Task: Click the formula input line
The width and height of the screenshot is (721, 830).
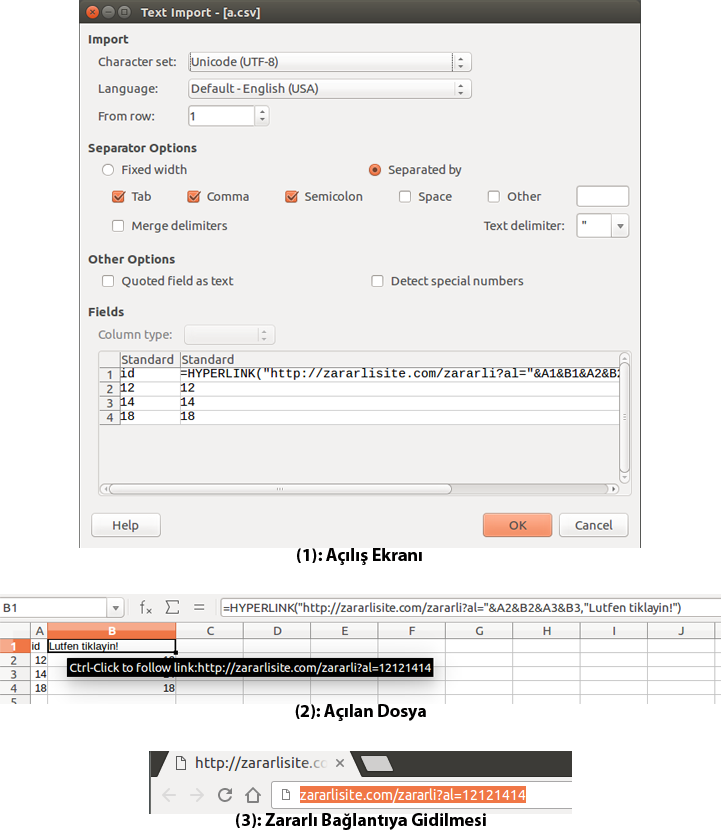Action: tap(470, 608)
